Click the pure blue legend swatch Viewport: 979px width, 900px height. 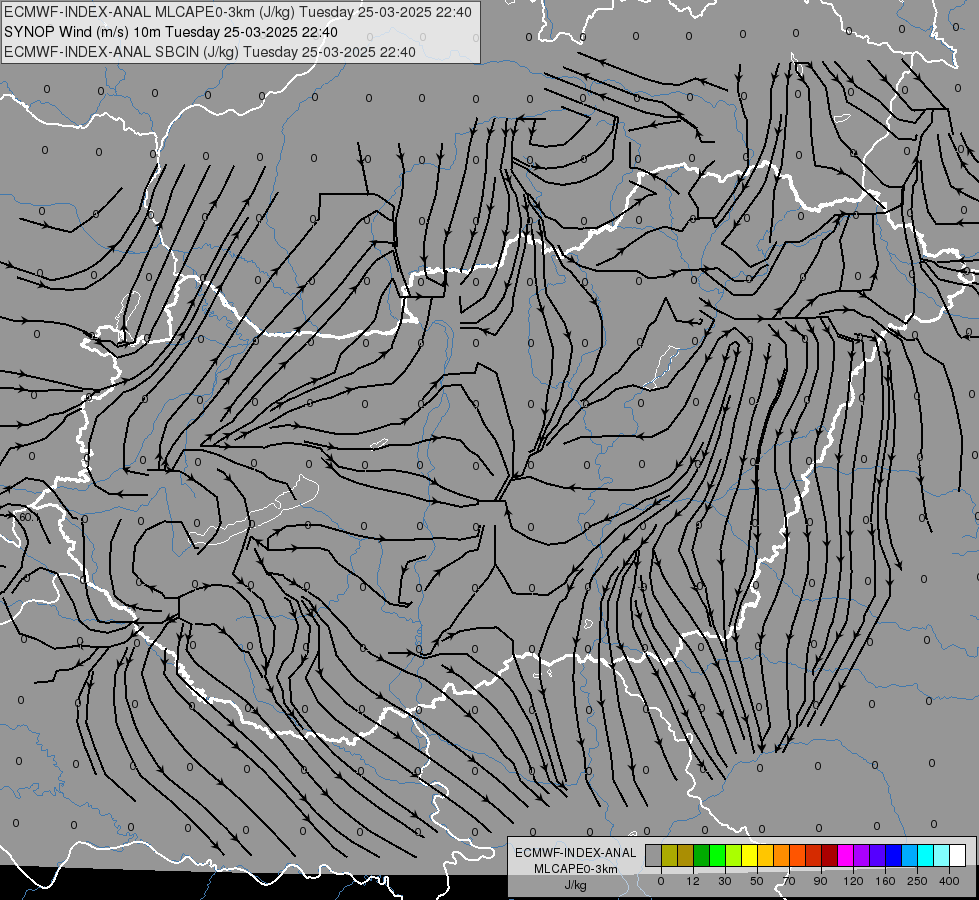[x=893, y=855]
